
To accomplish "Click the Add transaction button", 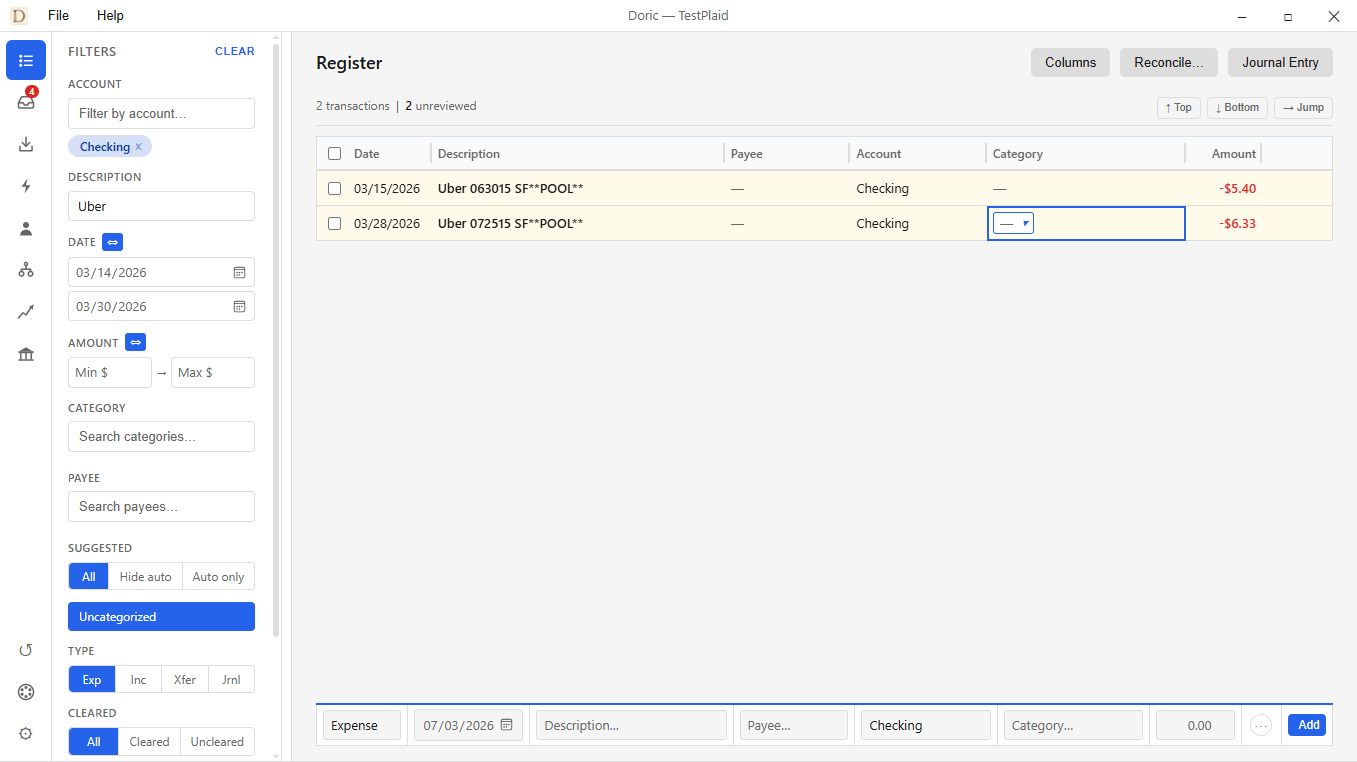I will (x=1309, y=725).
